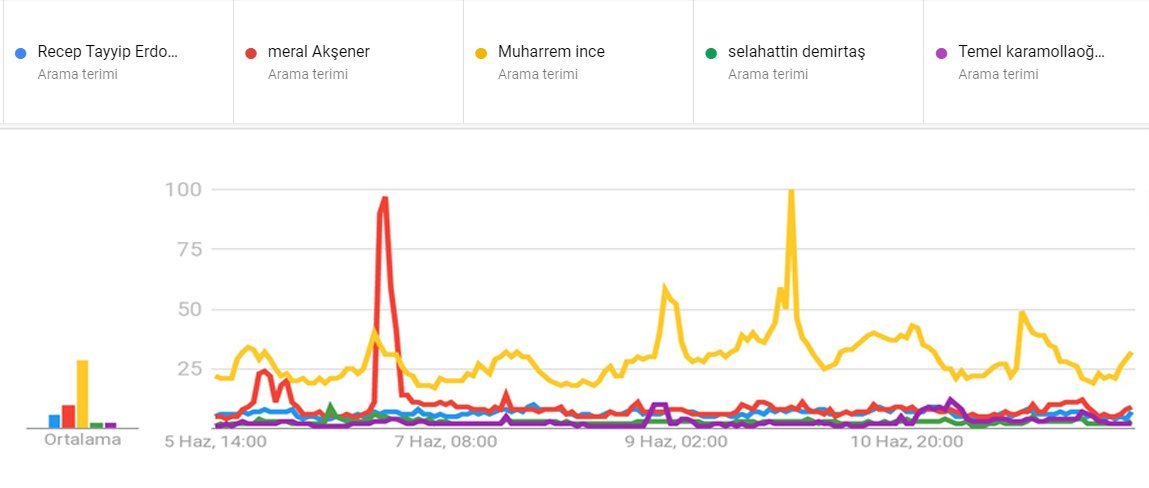Click the Ortalama label under the bars
The height and width of the screenshot is (488, 1149).
[82, 440]
